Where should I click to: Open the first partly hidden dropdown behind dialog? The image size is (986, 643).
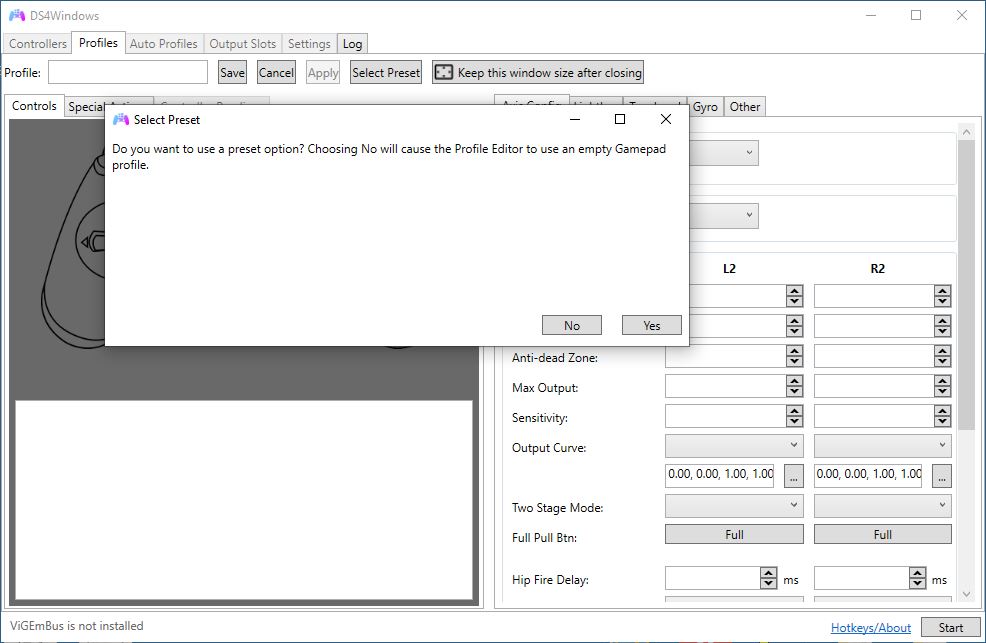click(x=724, y=153)
